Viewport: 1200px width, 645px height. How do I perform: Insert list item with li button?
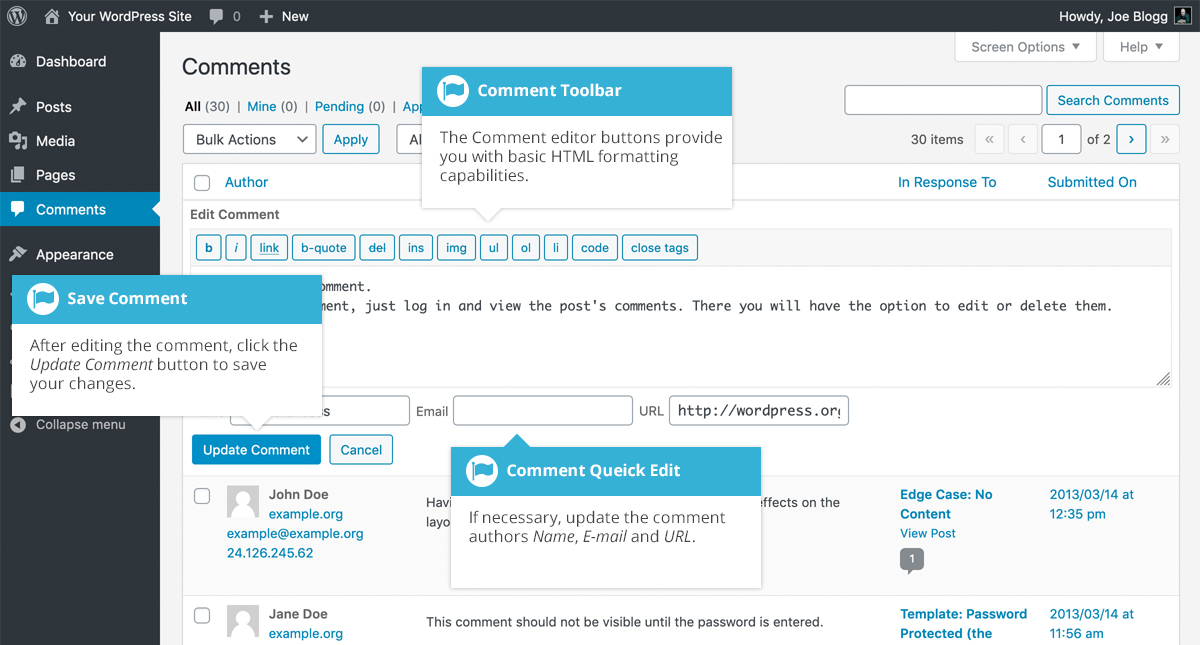click(x=556, y=248)
